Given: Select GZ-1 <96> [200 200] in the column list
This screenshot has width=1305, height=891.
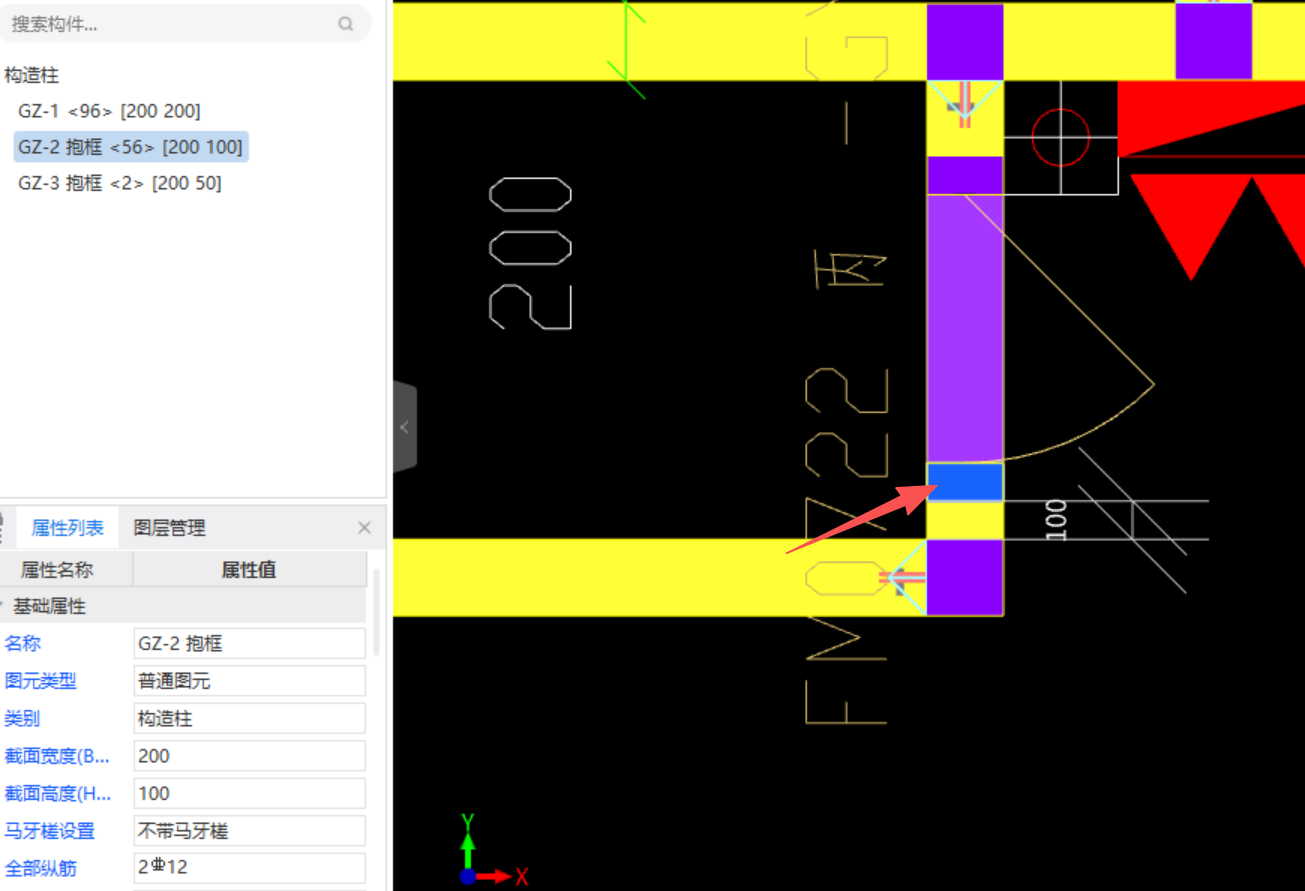Looking at the screenshot, I should click(x=110, y=111).
